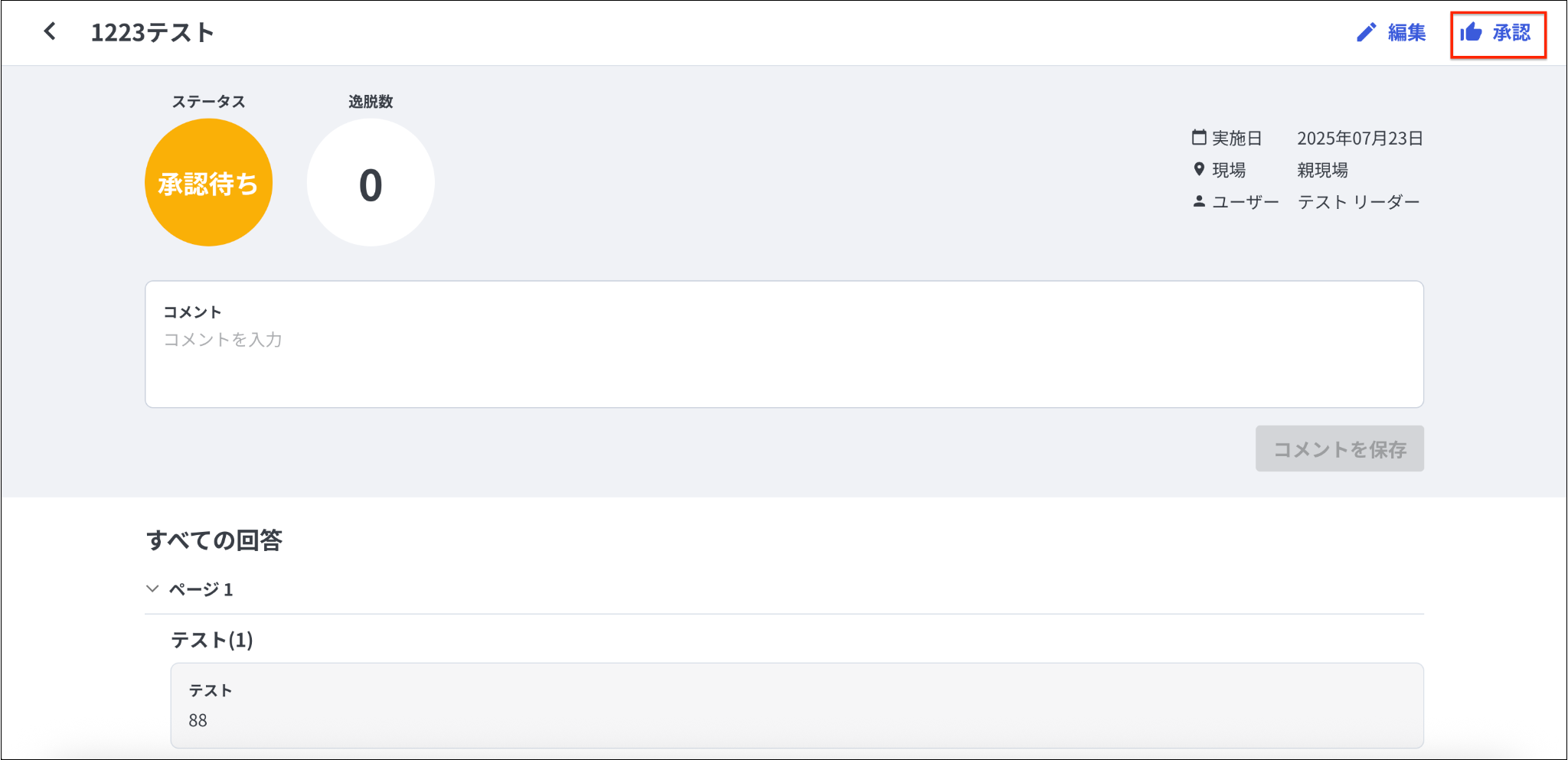This screenshot has width=1568, height=760.
Task: Click the テスト(1) section heading
Action: click(212, 640)
